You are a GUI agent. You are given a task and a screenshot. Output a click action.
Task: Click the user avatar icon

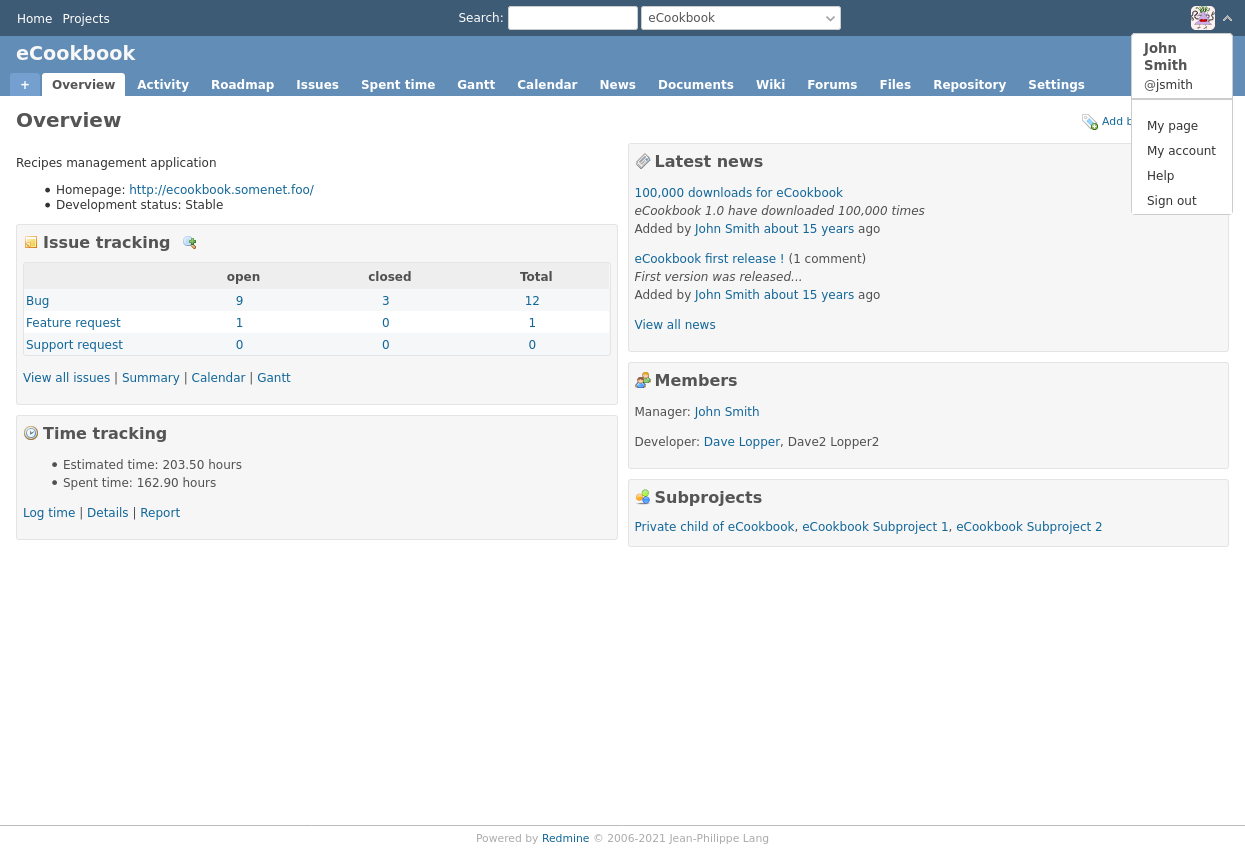[x=1203, y=18]
